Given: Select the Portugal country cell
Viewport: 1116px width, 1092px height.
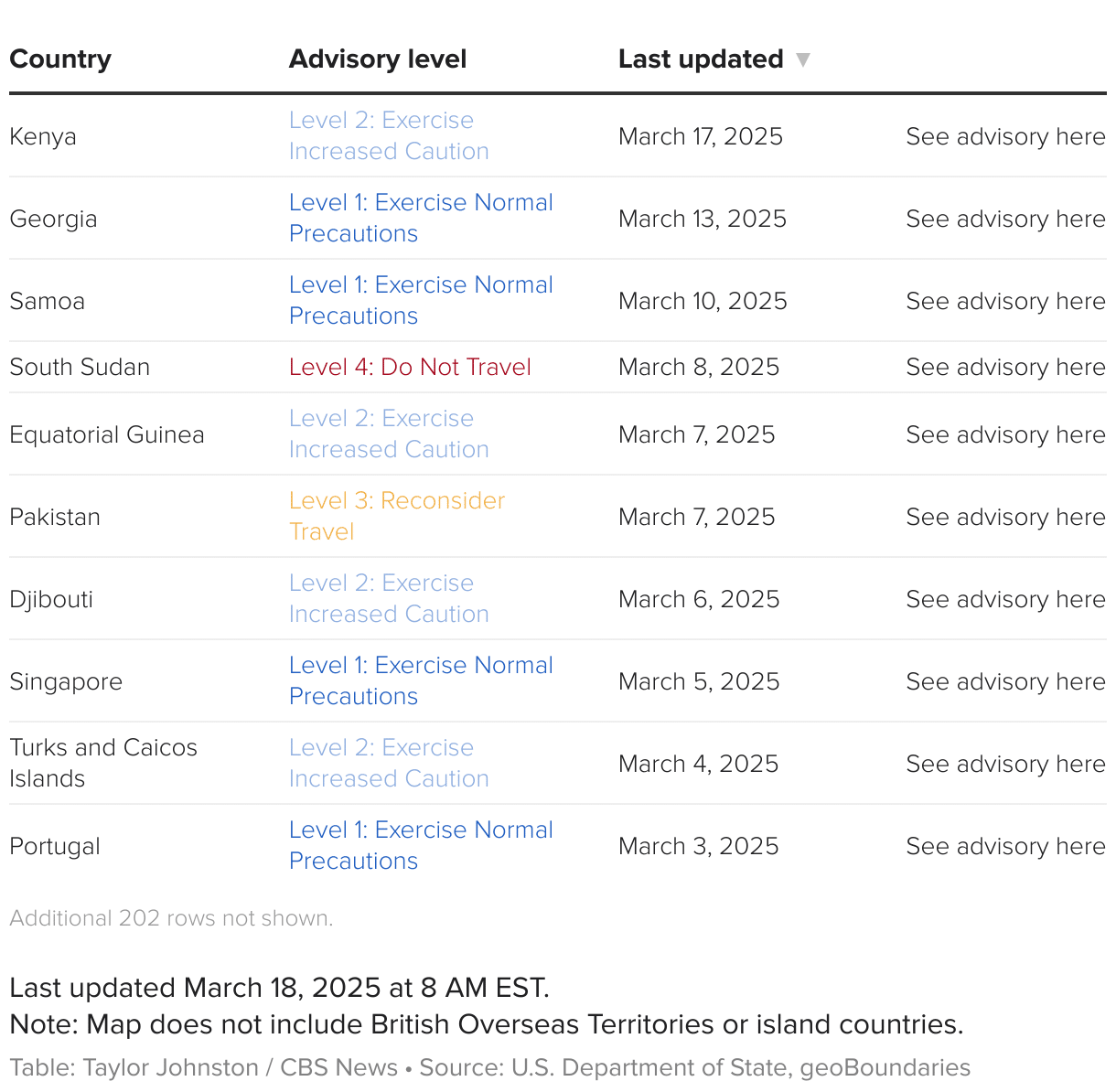Looking at the screenshot, I should pos(55,847).
